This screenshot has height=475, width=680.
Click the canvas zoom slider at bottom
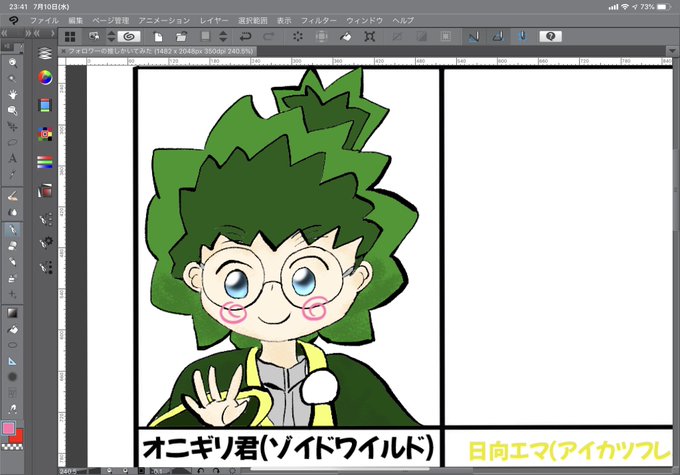(89, 471)
